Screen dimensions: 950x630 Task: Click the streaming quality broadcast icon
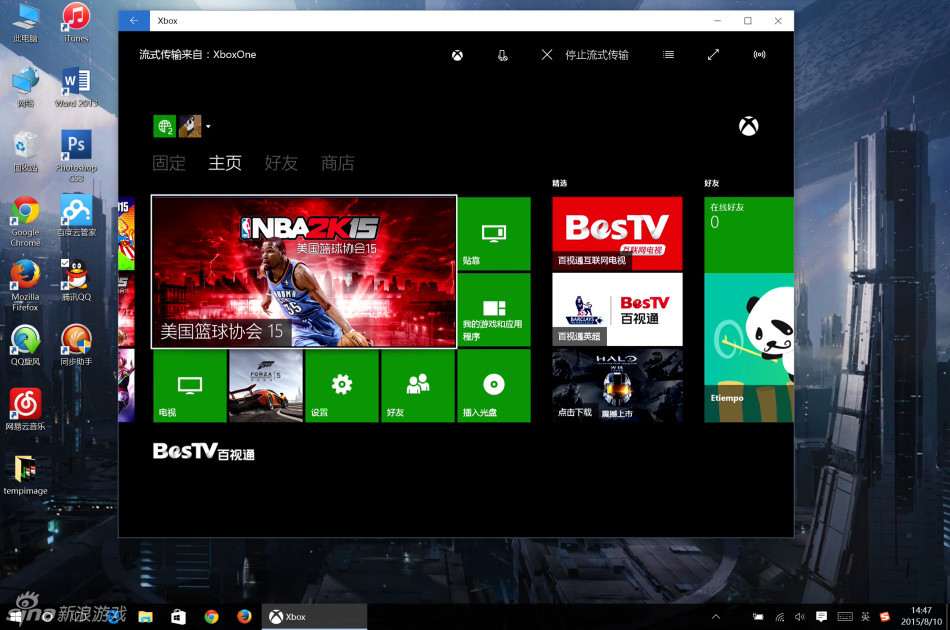pos(759,55)
